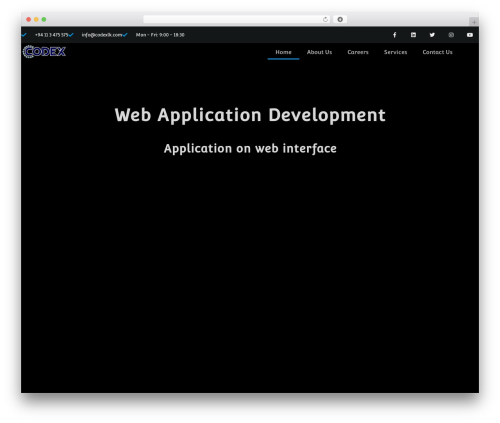The height and width of the screenshot is (423, 500).
Task: Open a new browser tab with plus button
Action: (x=474, y=22)
